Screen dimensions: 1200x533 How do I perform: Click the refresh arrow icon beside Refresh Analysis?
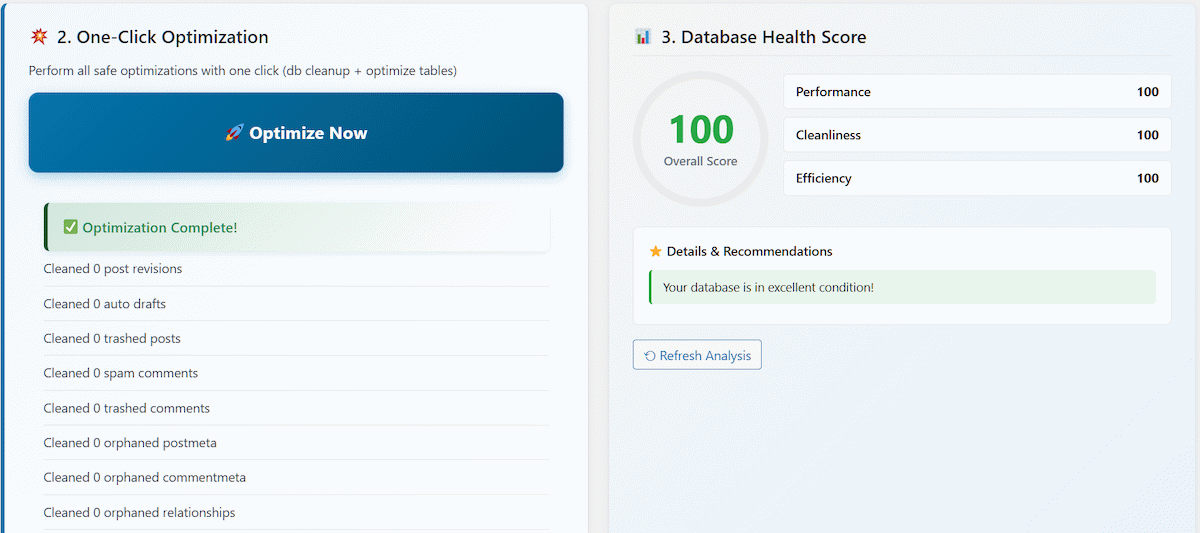point(650,355)
